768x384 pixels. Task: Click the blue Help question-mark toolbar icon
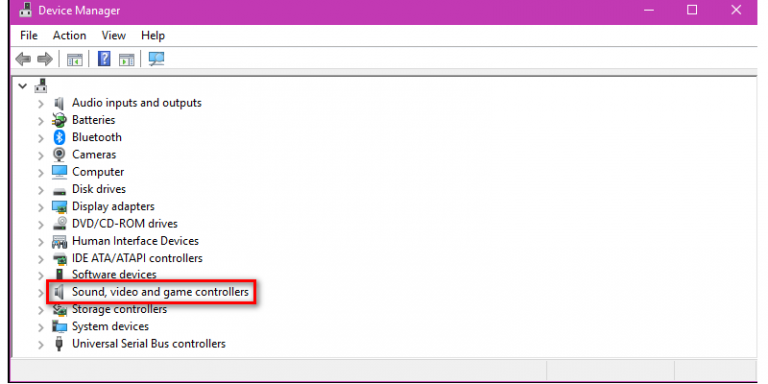104,59
